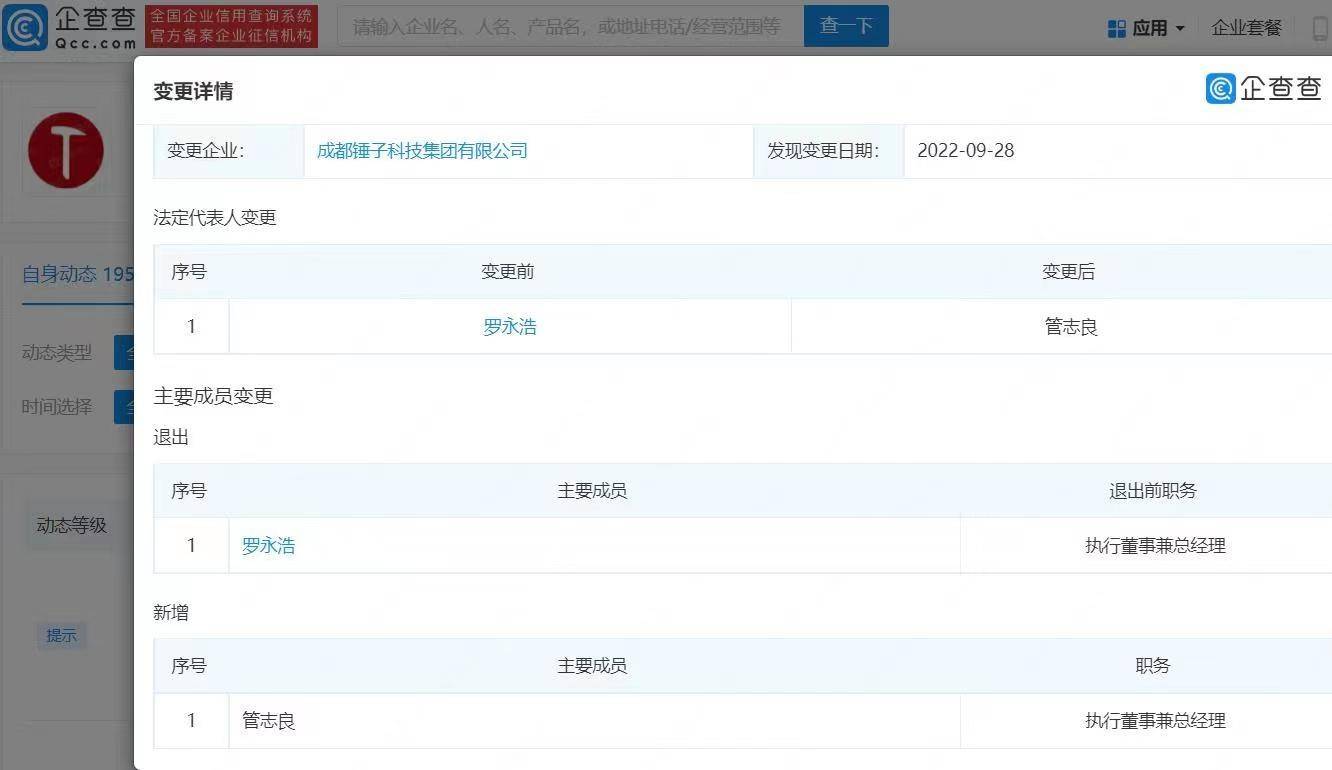Click 管志良 in the 变更后 column
1332x770 pixels.
1071,327
